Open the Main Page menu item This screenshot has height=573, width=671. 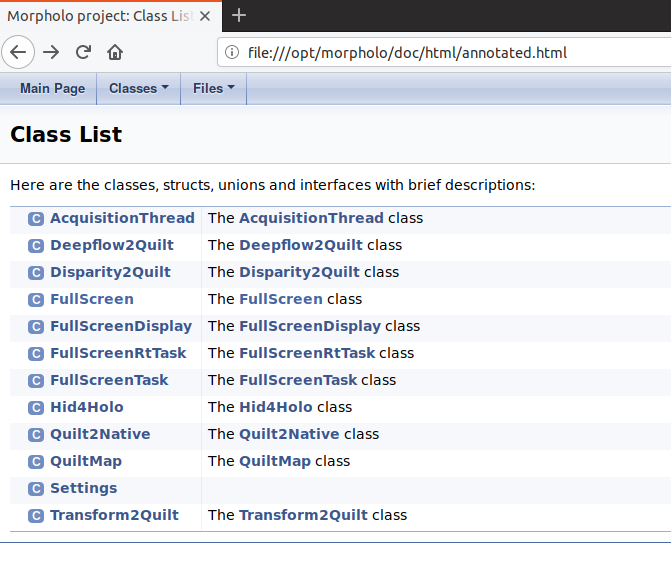pyautogui.click(x=53, y=88)
